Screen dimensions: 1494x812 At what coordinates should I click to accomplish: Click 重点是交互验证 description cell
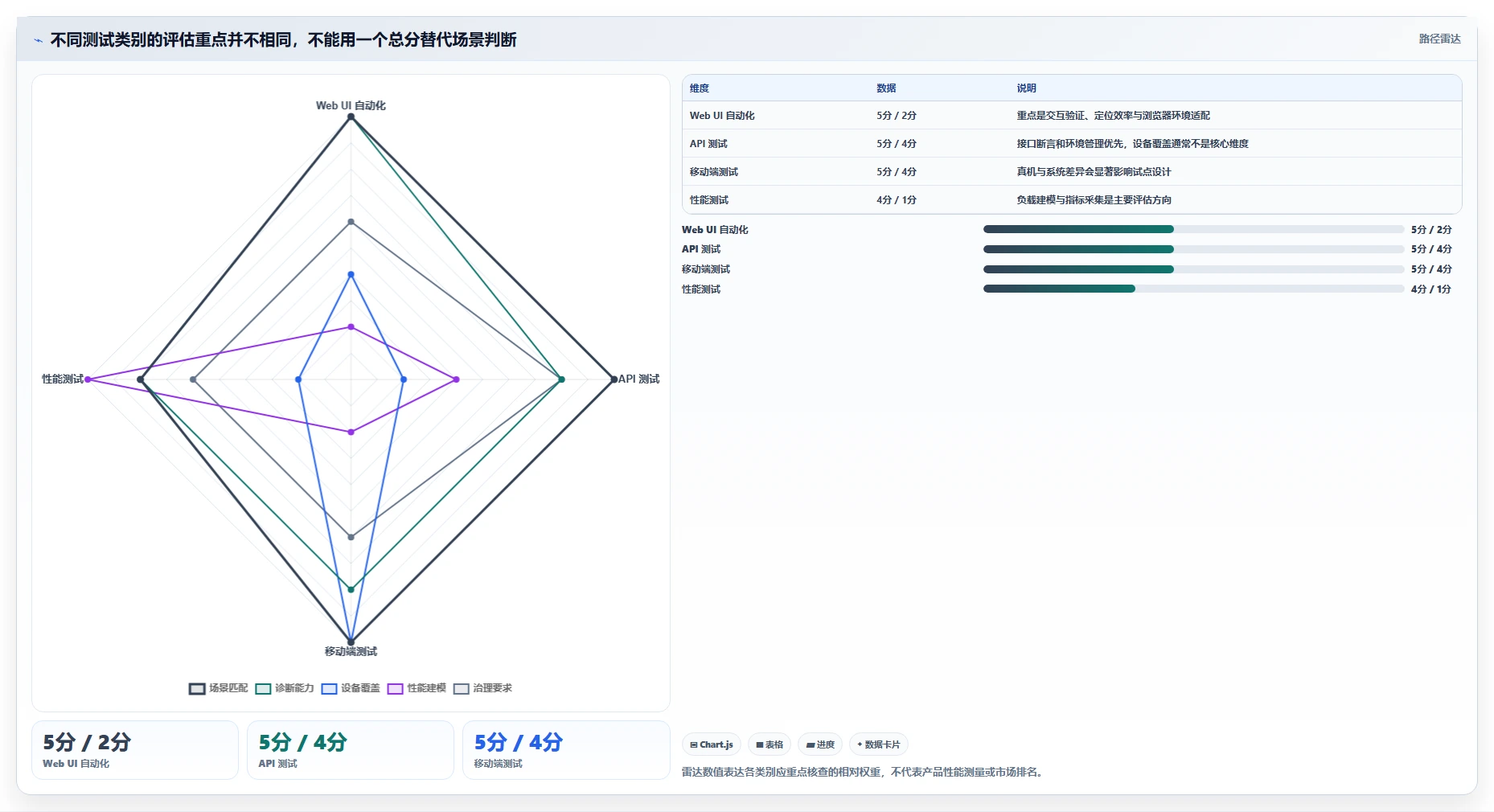pos(1113,116)
